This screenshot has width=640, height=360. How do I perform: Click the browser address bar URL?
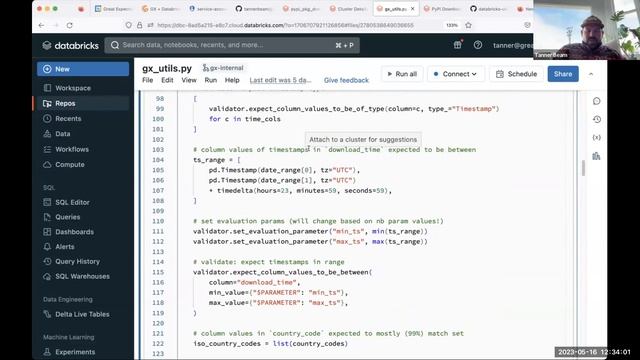pos(285,25)
